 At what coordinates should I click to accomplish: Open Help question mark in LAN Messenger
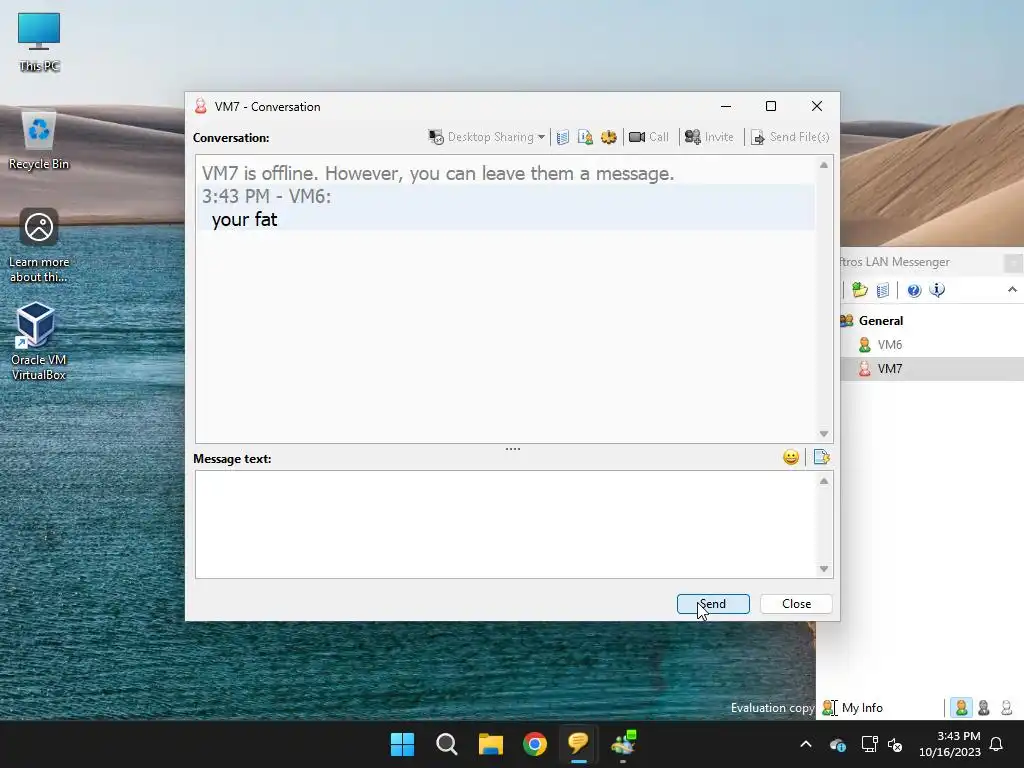[914, 290]
